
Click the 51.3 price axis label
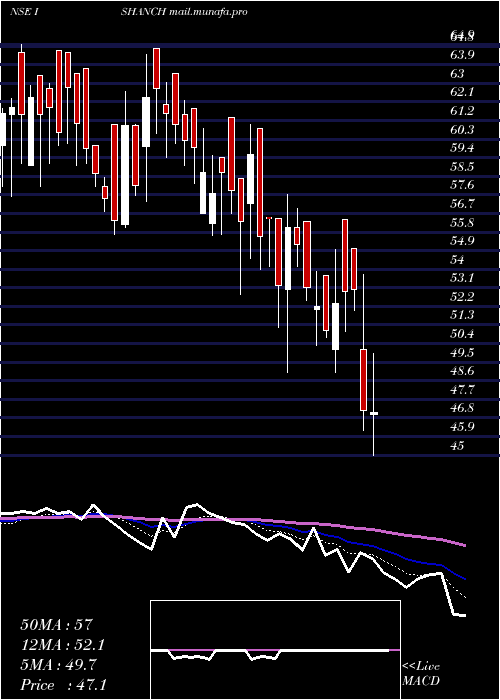[462, 316]
